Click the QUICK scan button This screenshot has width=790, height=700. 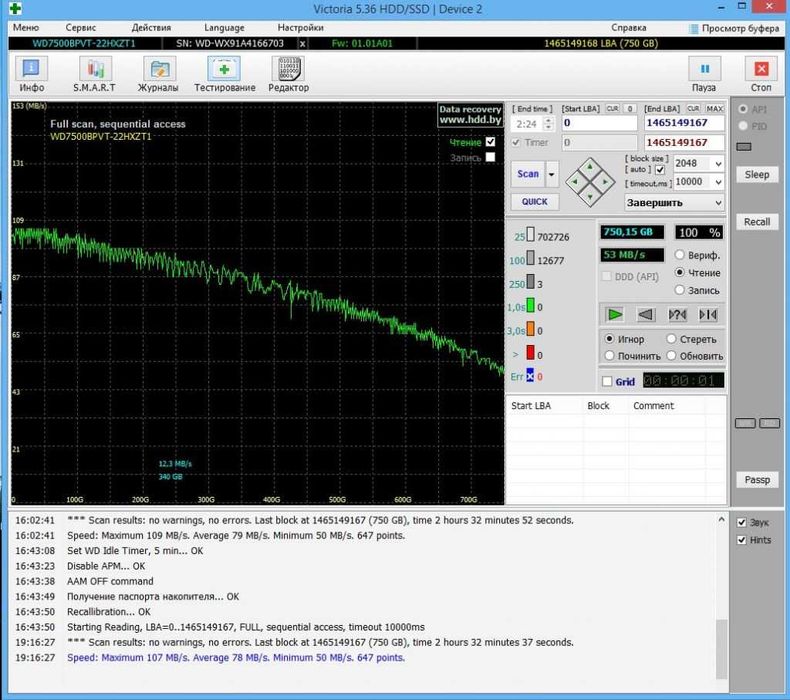[535, 202]
